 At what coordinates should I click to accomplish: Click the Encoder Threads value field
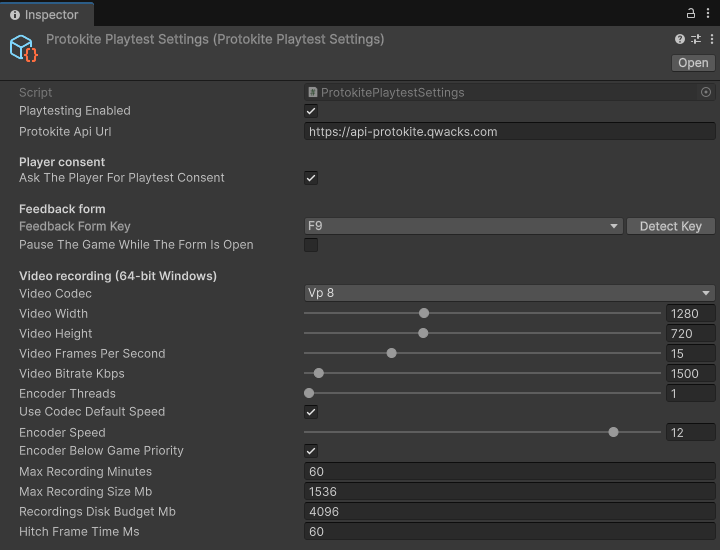point(691,393)
